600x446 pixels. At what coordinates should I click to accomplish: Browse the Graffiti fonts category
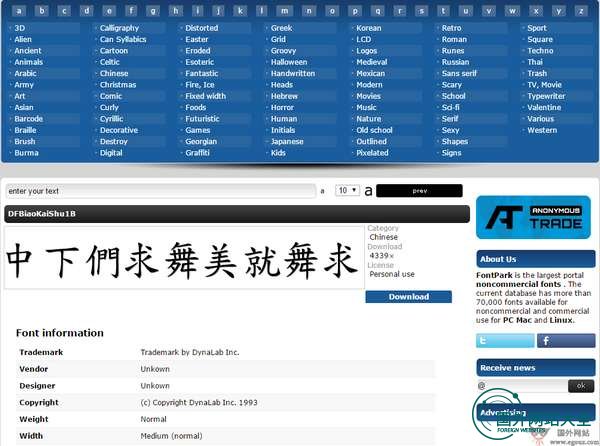[197, 153]
